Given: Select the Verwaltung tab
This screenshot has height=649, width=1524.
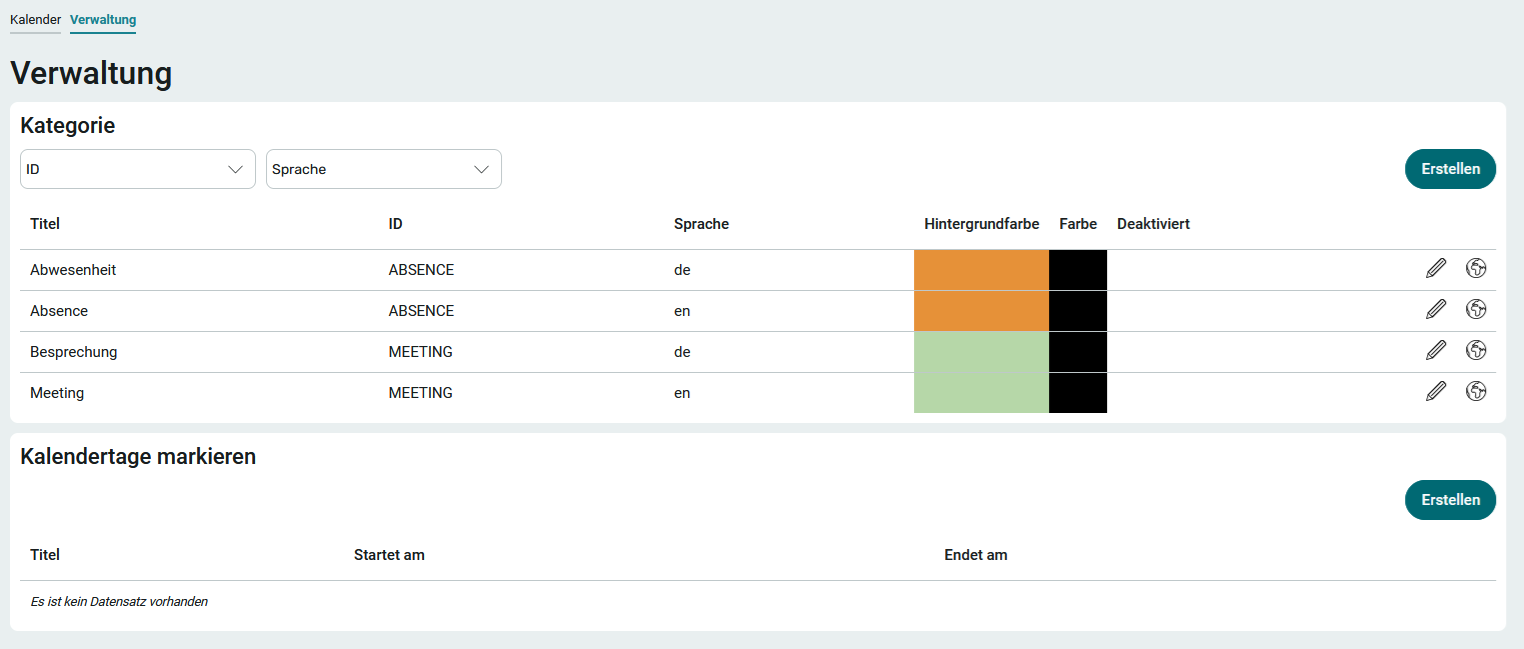Looking at the screenshot, I should tap(103, 20).
